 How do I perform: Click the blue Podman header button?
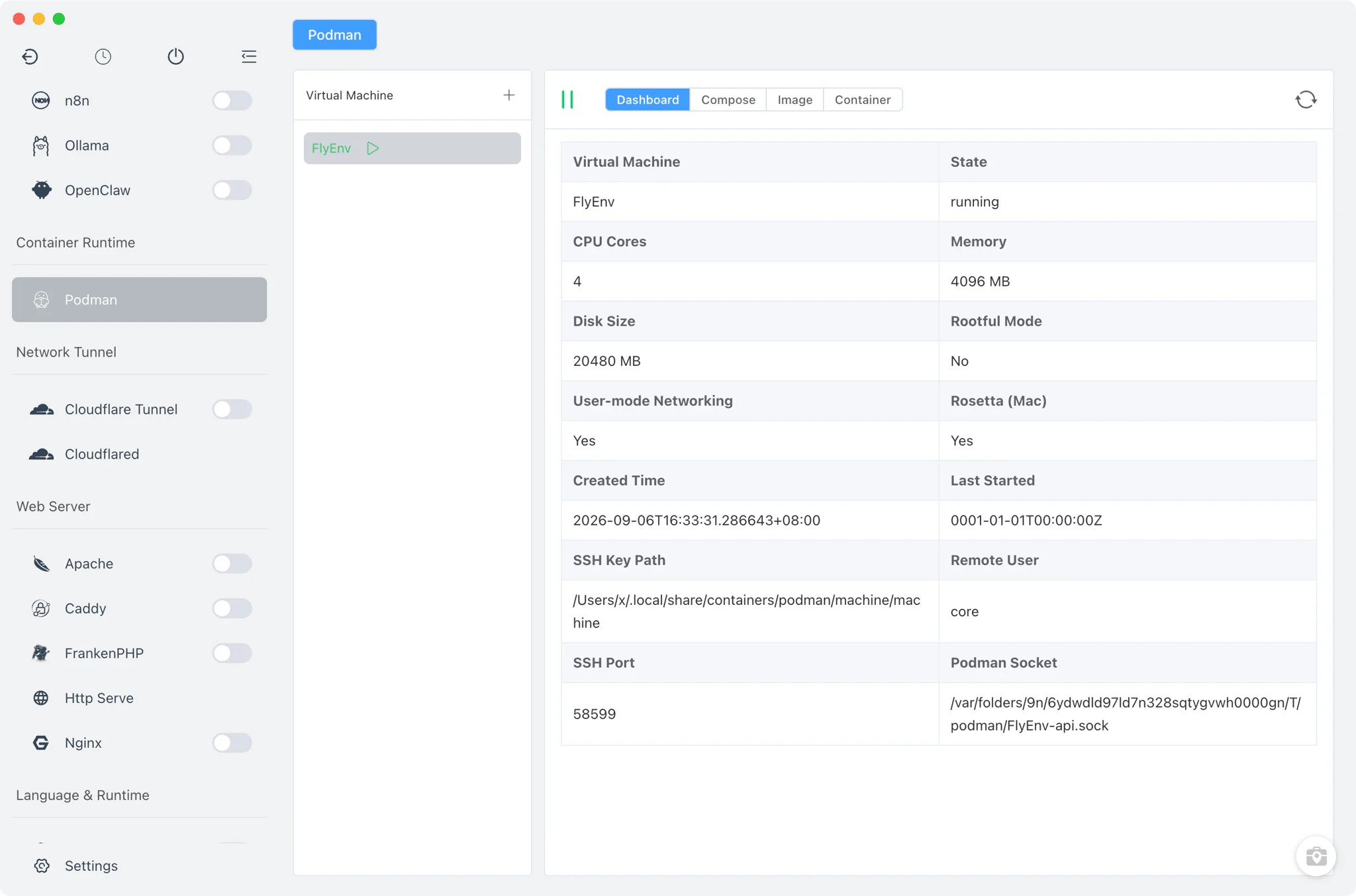tap(334, 34)
